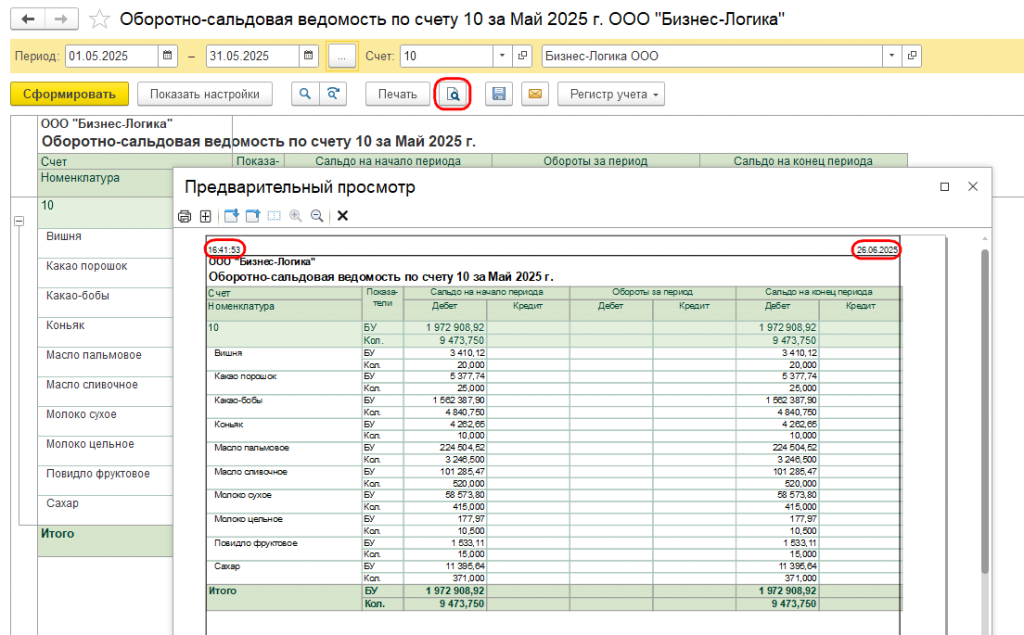Click the Сформировать button

[x=69, y=94]
